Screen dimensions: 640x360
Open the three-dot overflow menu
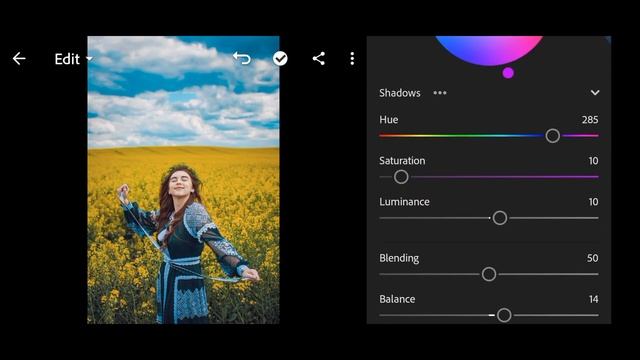352,59
